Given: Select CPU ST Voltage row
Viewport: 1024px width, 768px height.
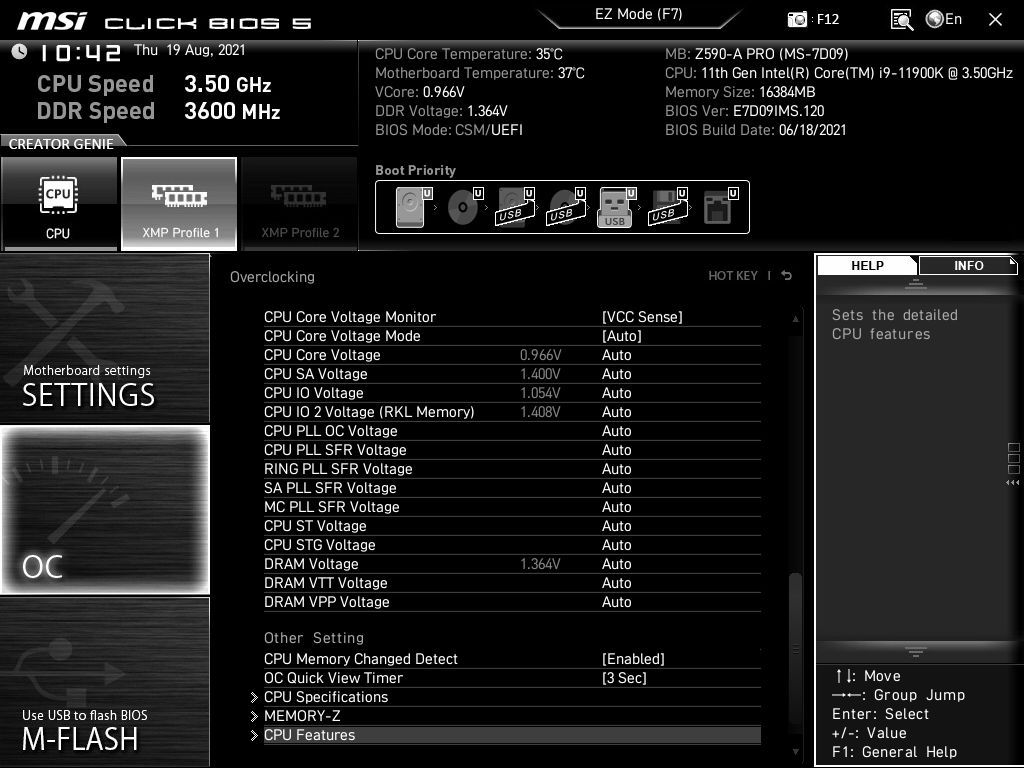Looking at the screenshot, I should (x=512, y=526).
